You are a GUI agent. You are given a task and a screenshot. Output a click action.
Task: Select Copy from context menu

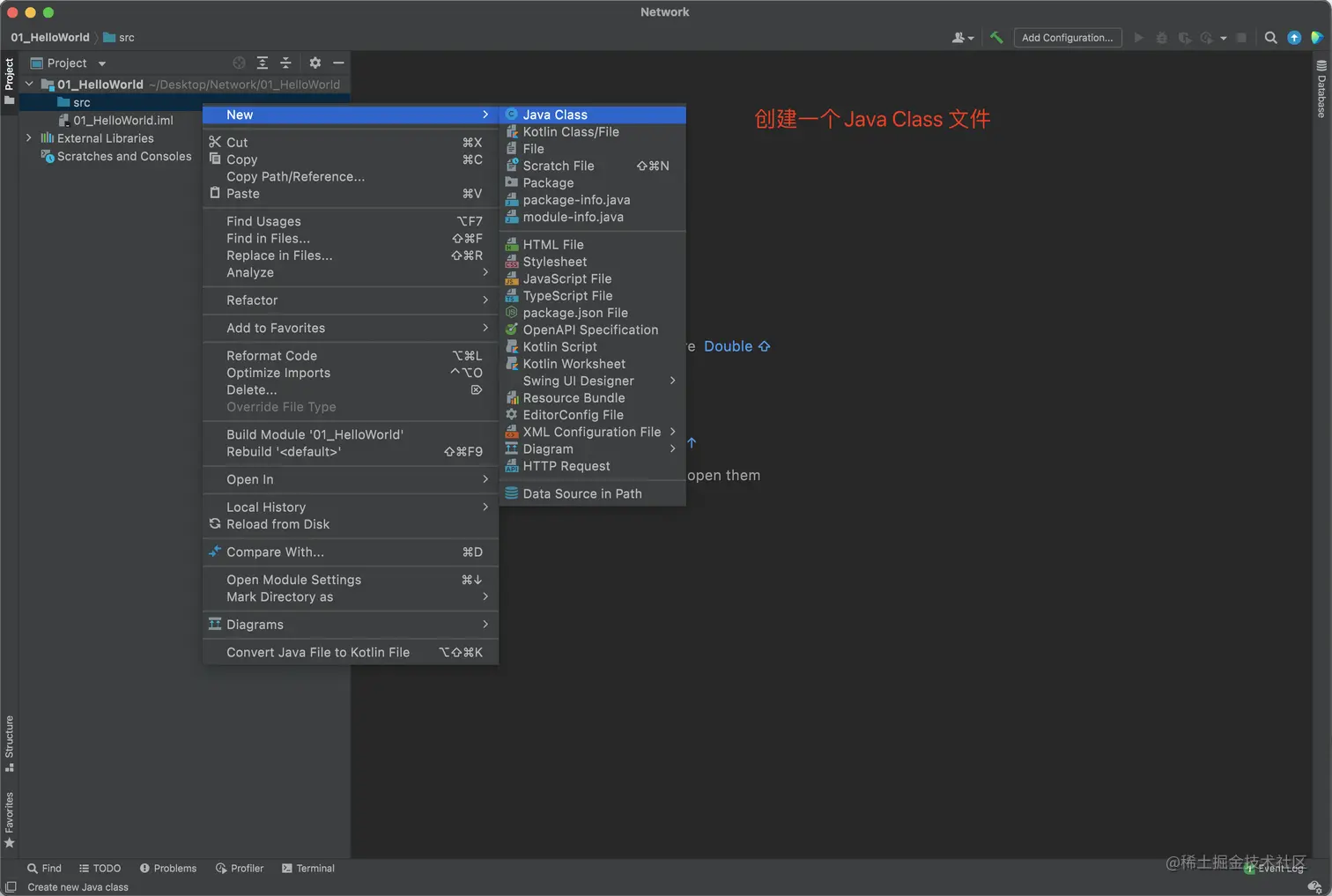[351, 159]
